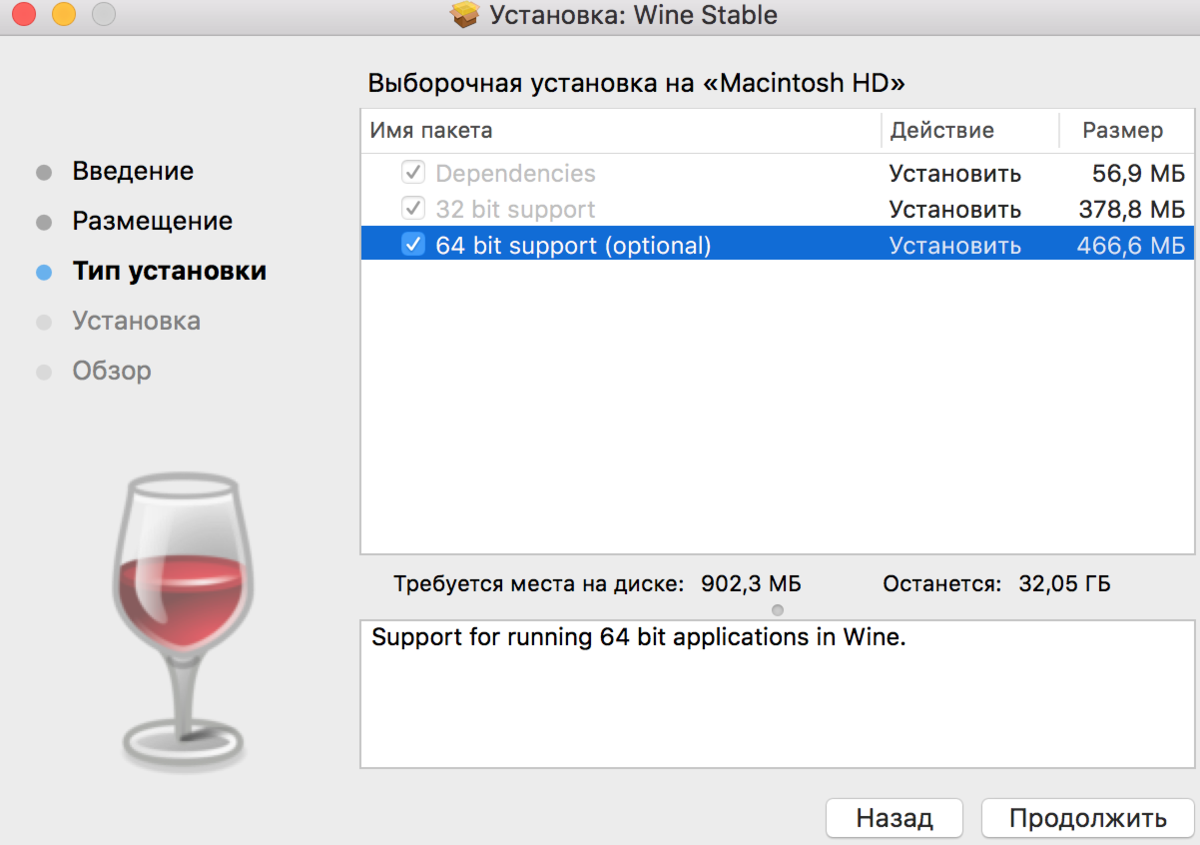This screenshot has width=1200, height=845.
Task: Toggle the Dependencies checkbox
Action: [x=413, y=173]
